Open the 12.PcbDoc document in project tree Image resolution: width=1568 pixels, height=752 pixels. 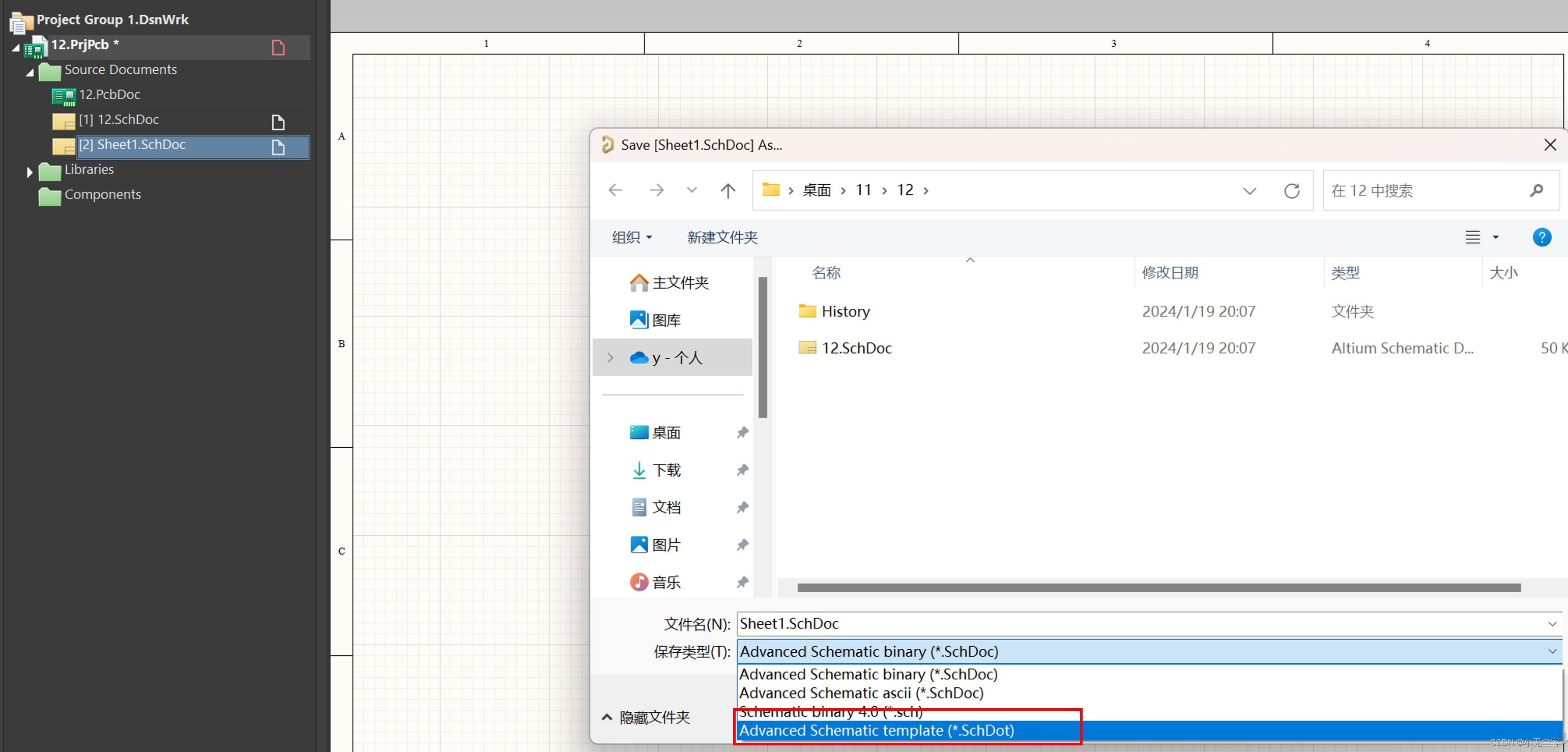[109, 95]
